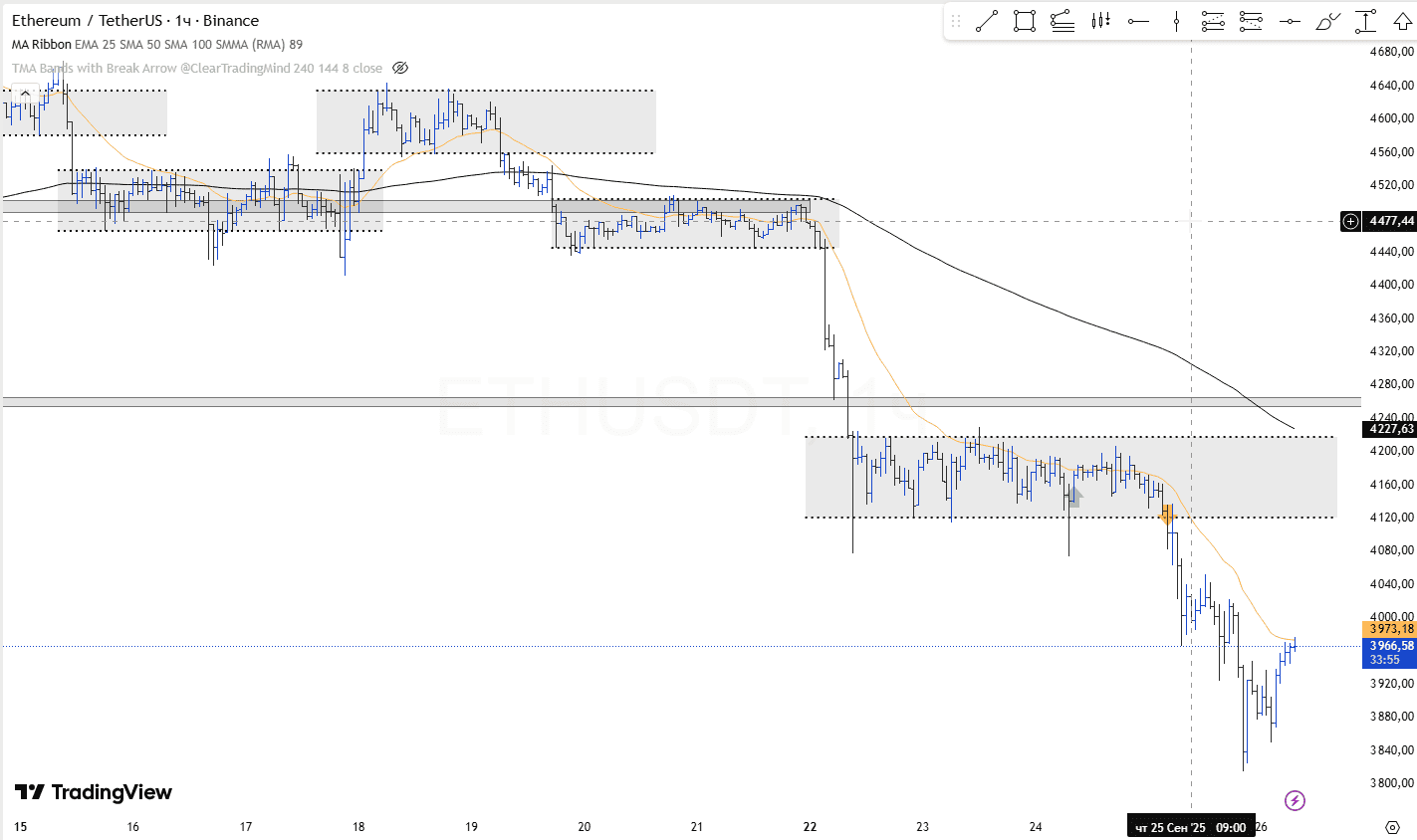Click the purple lightning bolt icon
The width and height of the screenshot is (1417, 840).
click(x=1295, y=800)
